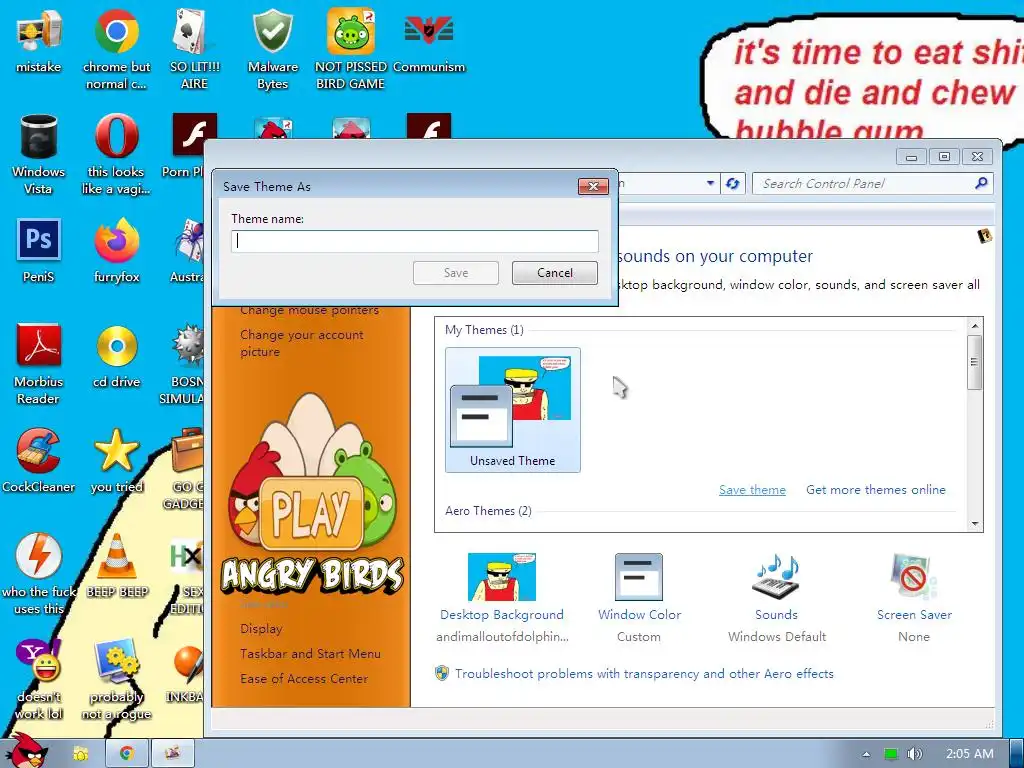Screen dimensions: 1024x768
Task: Click Cancel in Save Theme As dialog
Action: [554, 273]
